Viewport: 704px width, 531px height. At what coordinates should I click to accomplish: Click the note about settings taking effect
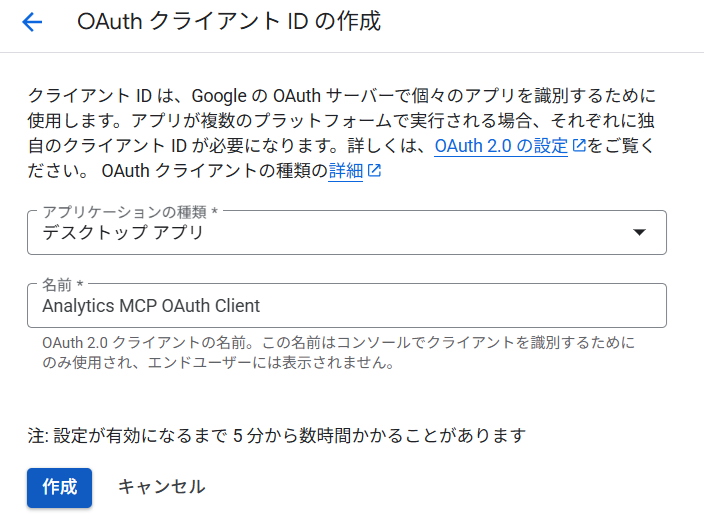coord(276,435)
